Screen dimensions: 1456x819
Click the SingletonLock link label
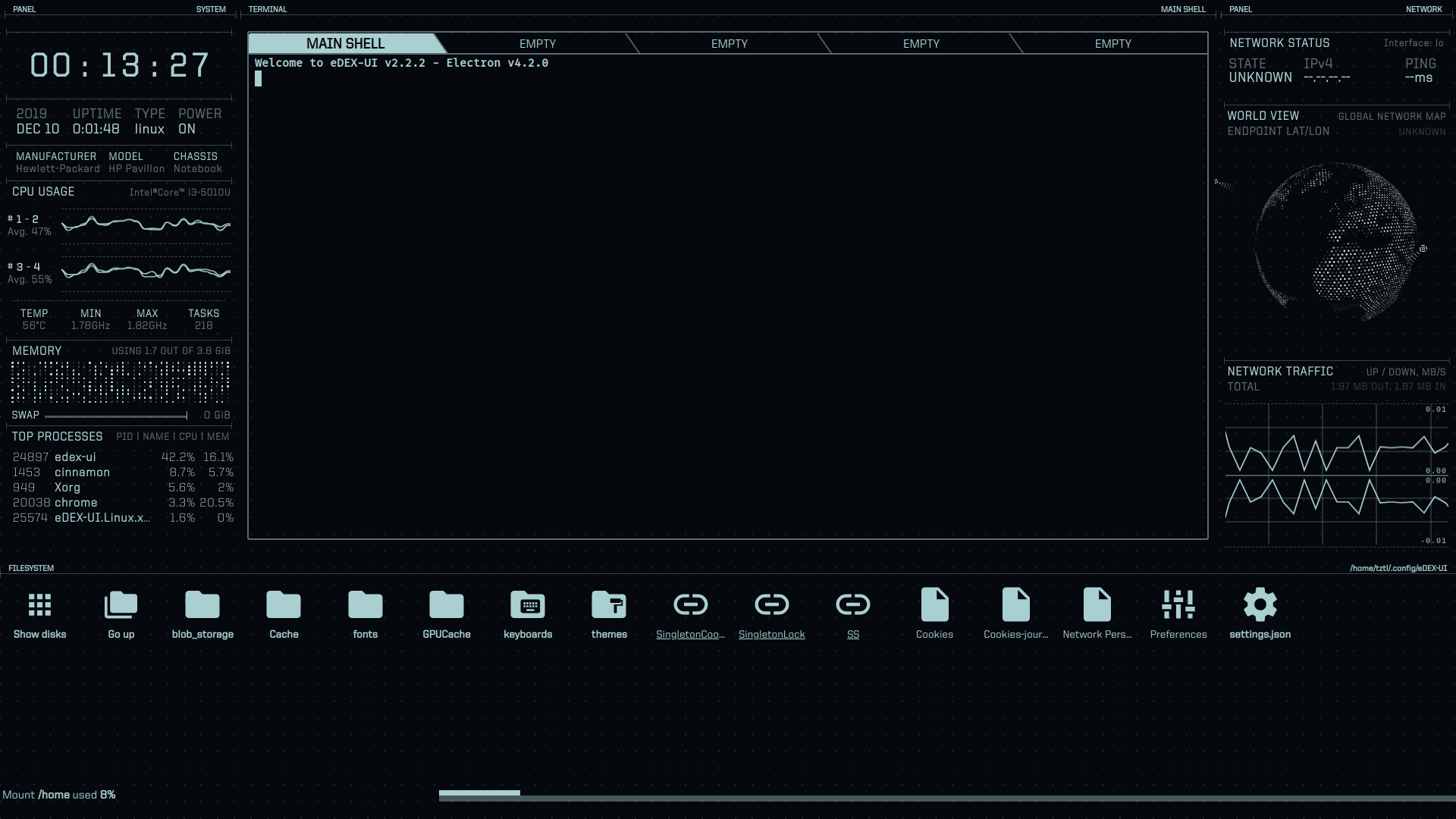pyautogui.click(x=772, y=634)
